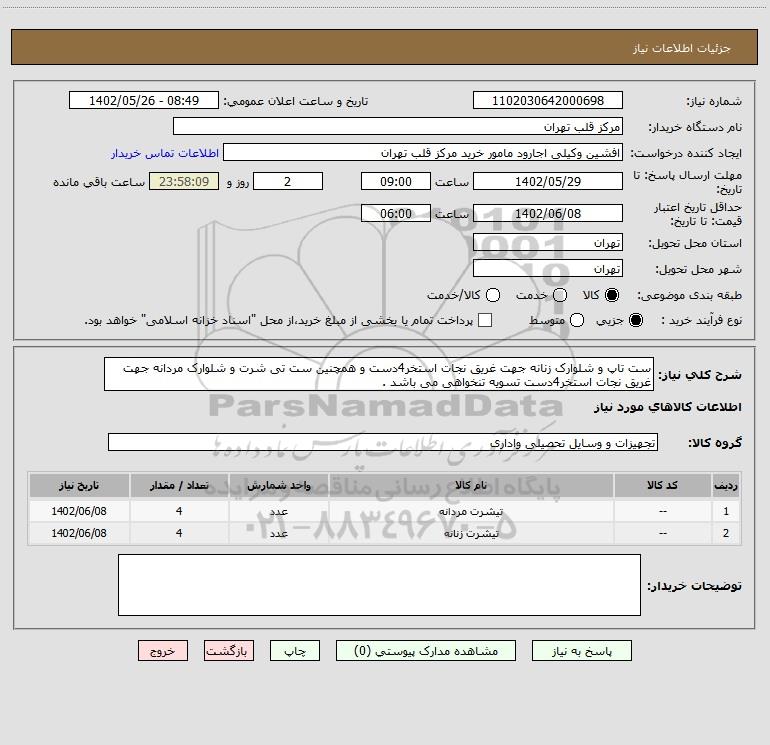Click the deadline time field 09:00
Viewport: 770px width, 745px height.
point(396,181)
